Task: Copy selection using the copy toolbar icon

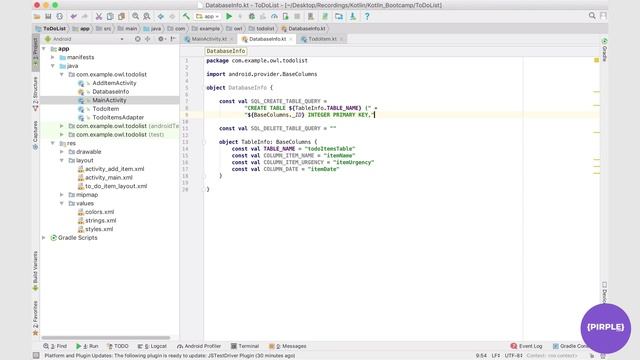Action: 110,16
